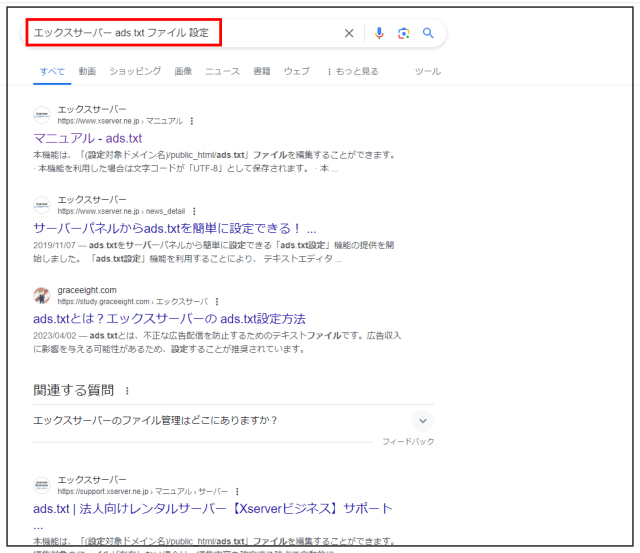Open the ツール options
Screen dimensions: 640x553
coord(428,71)
